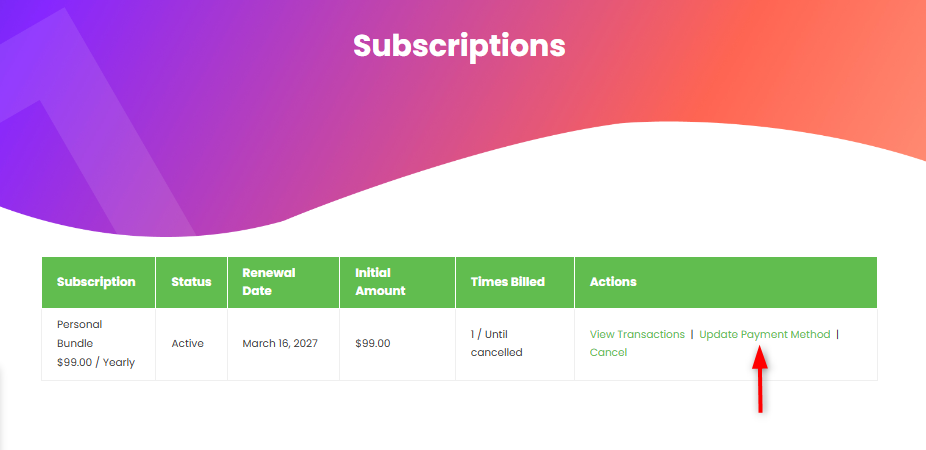Select the Status column header
Image resolution: width=926 pixels, height=450 pixels.
point(191,282)
